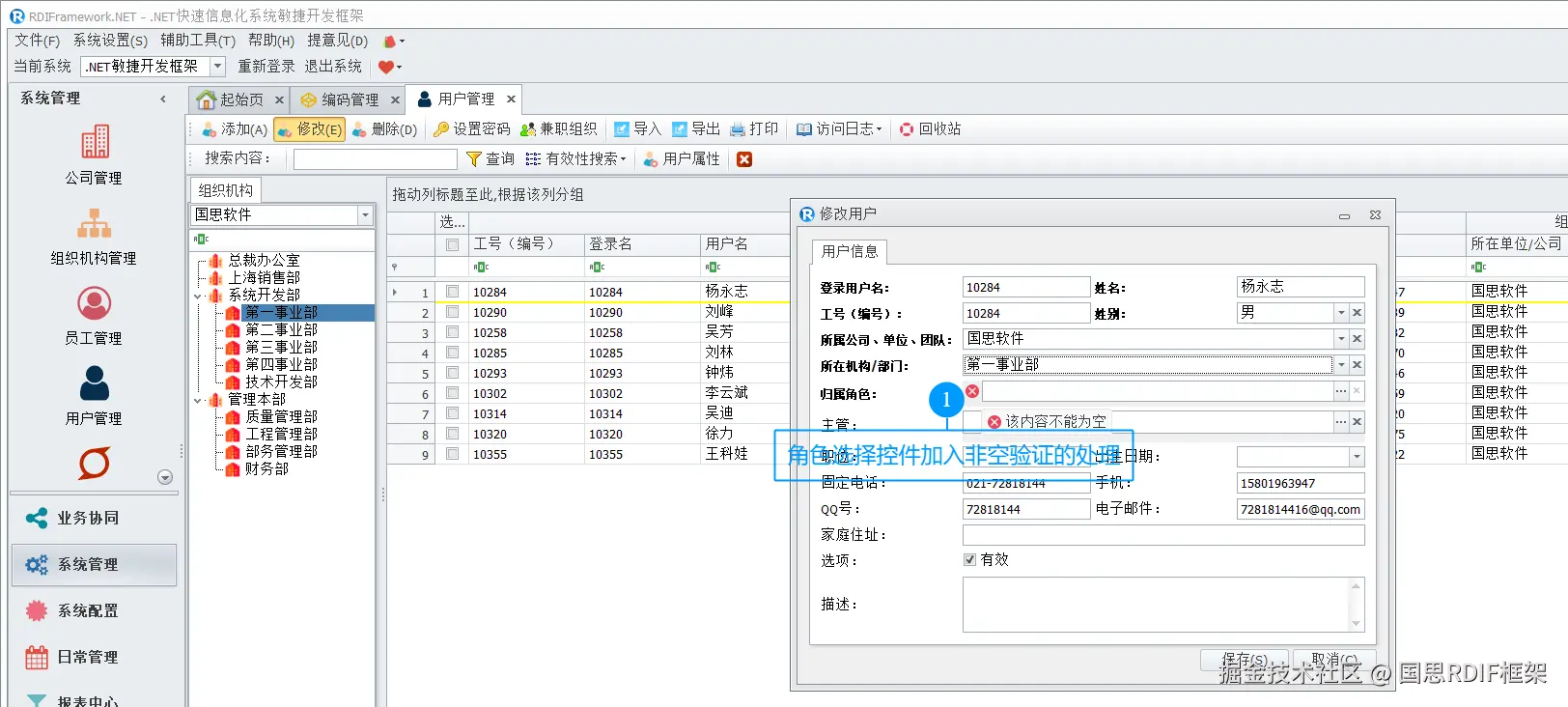
Task: Click the 修改(E) toolbar button
Action: point(309,129)
